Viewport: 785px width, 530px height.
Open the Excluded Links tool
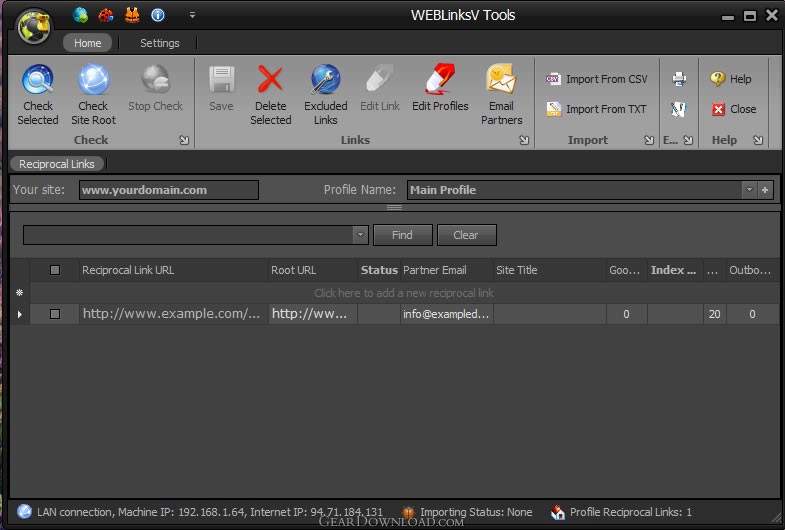[x=326, y=81]
